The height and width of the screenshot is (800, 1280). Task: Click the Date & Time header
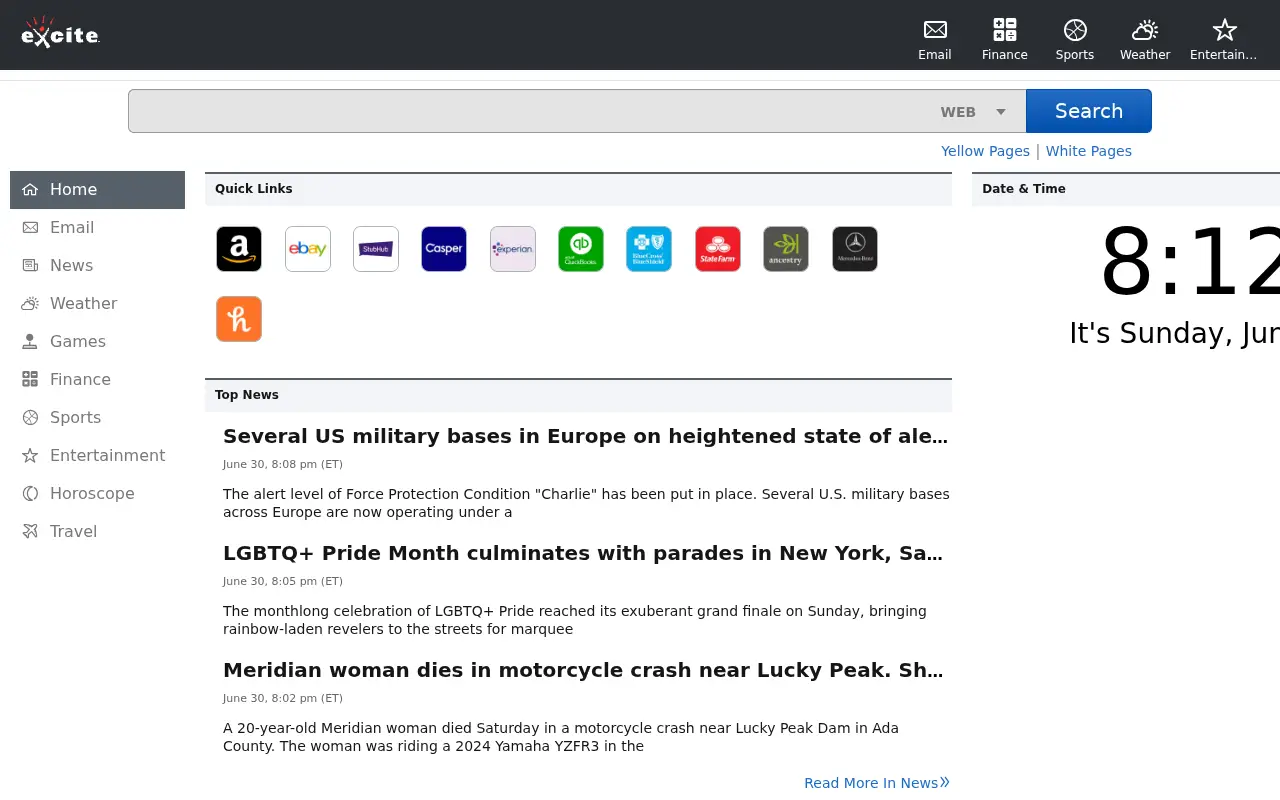point(1125,189)
